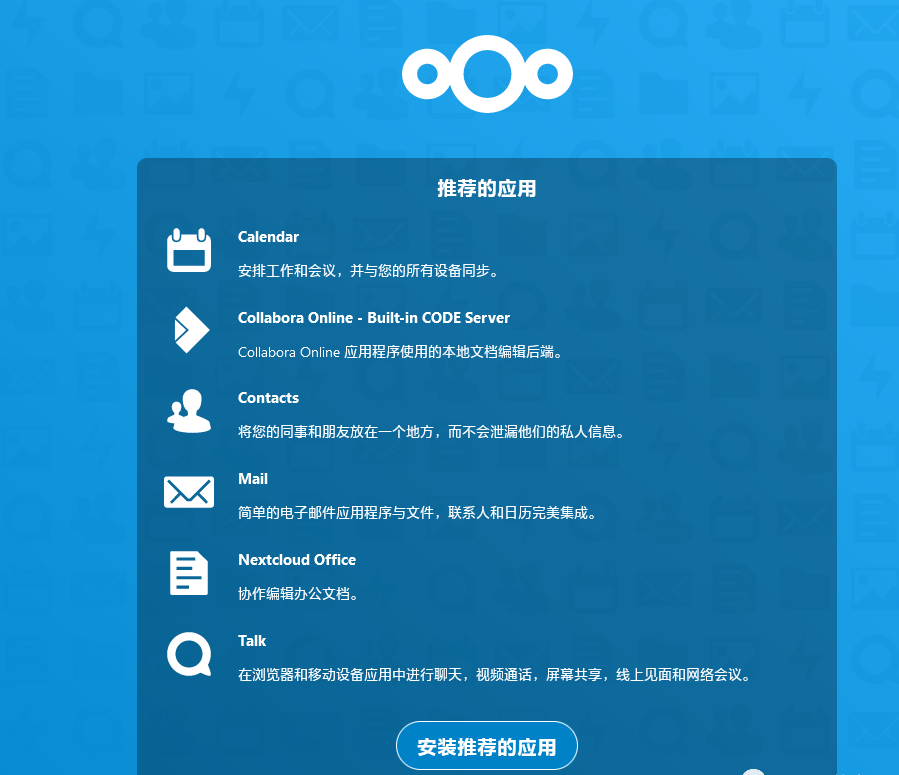The height and width of the screenshot is (775, 899).
Task: Click the description Collabora Online 应用程序使用的本地文档编辑后端
Action: pos(400,352)
